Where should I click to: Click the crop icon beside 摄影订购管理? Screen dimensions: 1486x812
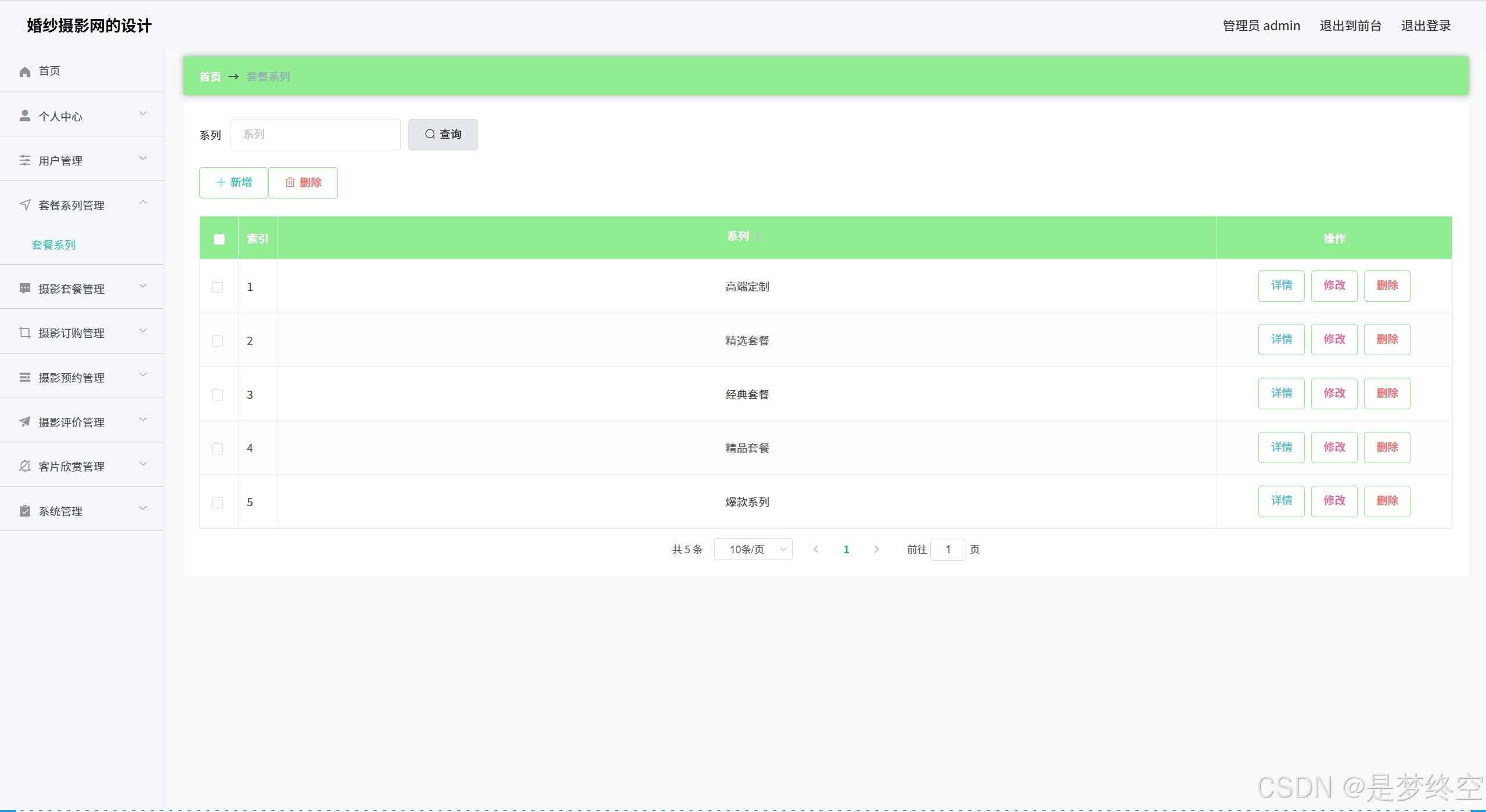(x=25, y=333)
